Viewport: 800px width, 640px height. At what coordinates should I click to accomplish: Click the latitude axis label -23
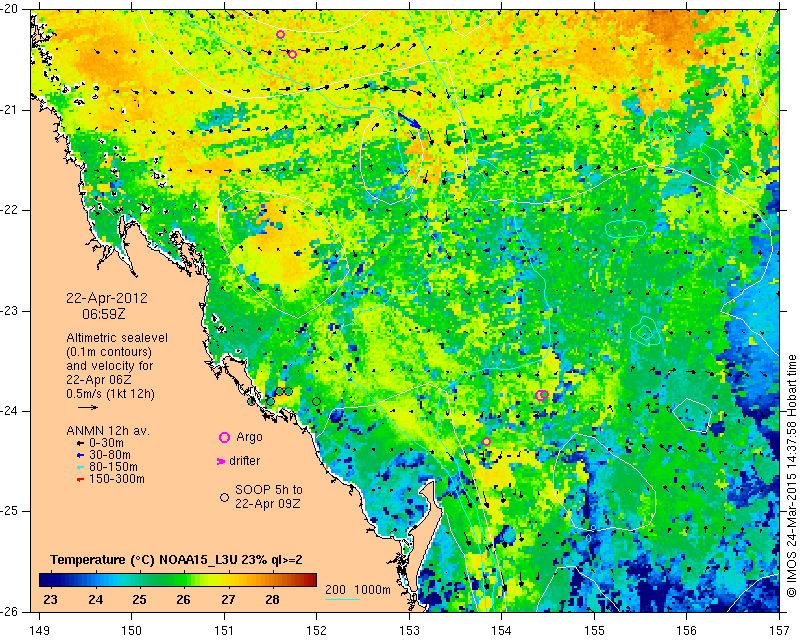coord(10,311)
